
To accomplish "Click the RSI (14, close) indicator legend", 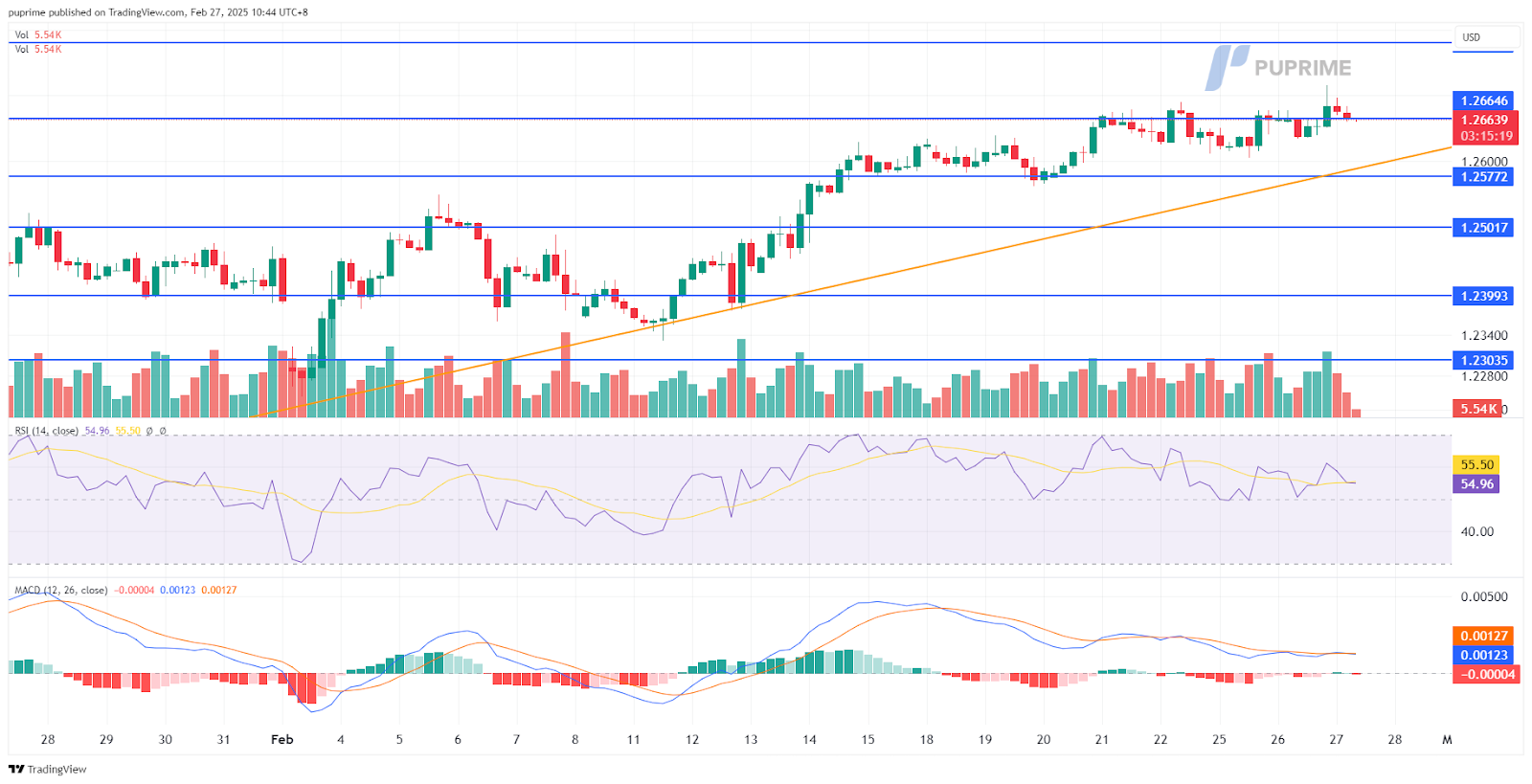I will (46, 431).
